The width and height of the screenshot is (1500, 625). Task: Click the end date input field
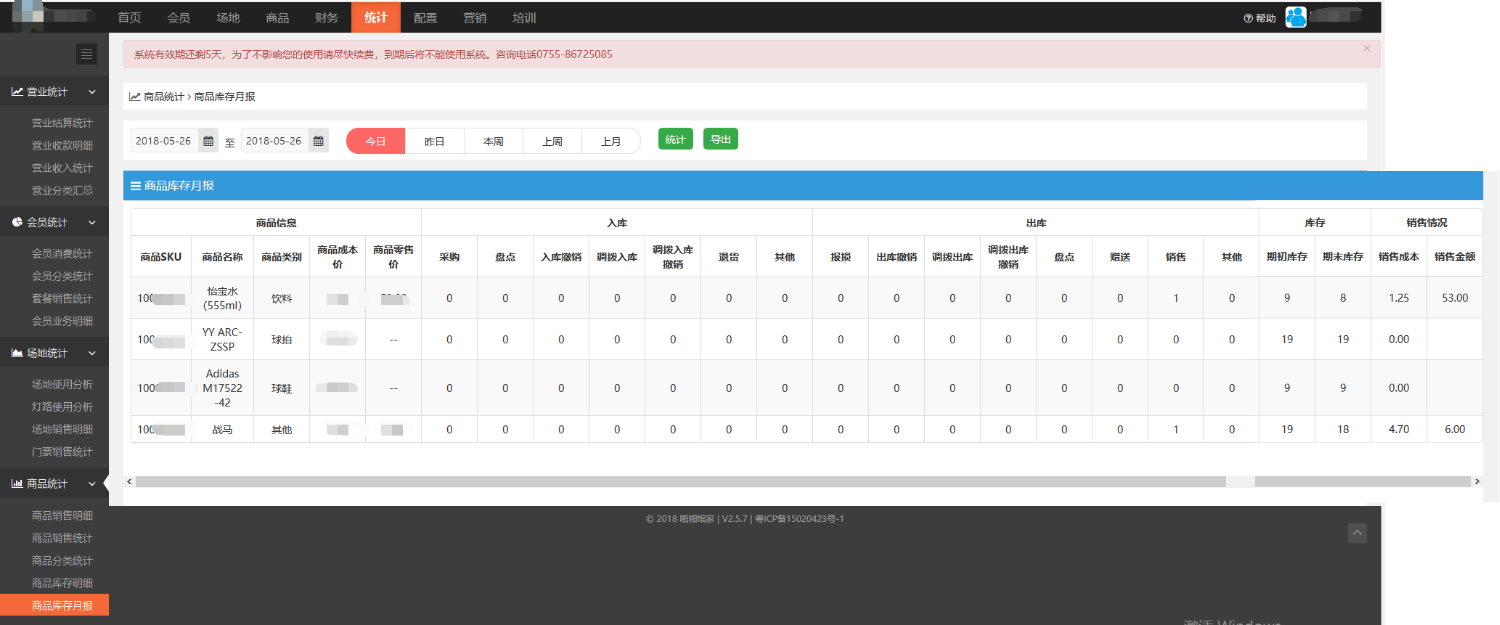(275, 141)
